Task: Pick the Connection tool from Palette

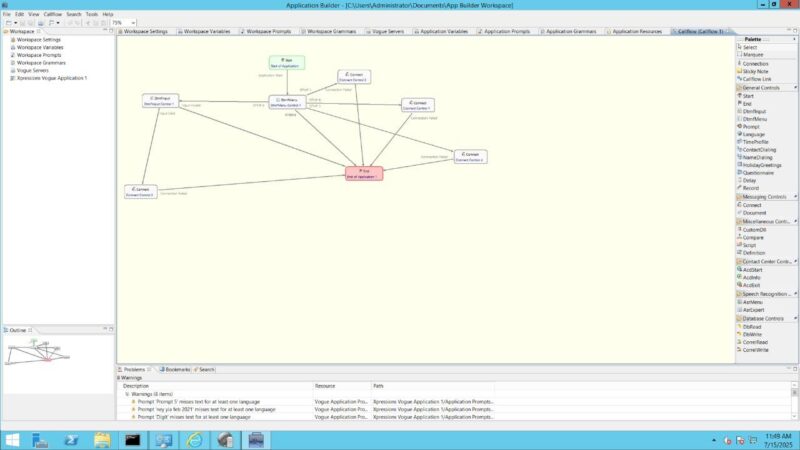Action: tap(756, 63)
